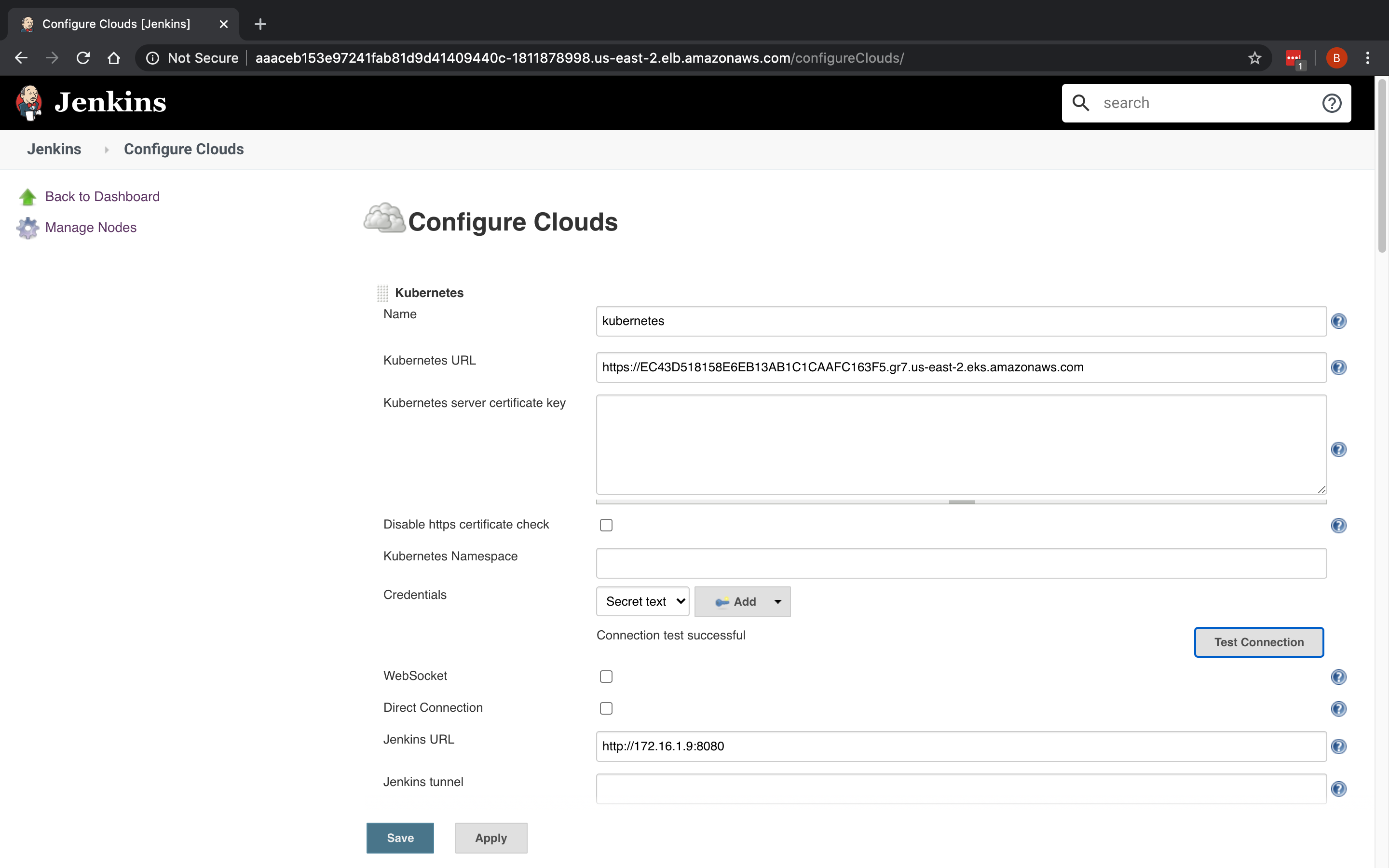Click the Manage Nodes gear icon

pyautogui.click(x=27, y=228)
